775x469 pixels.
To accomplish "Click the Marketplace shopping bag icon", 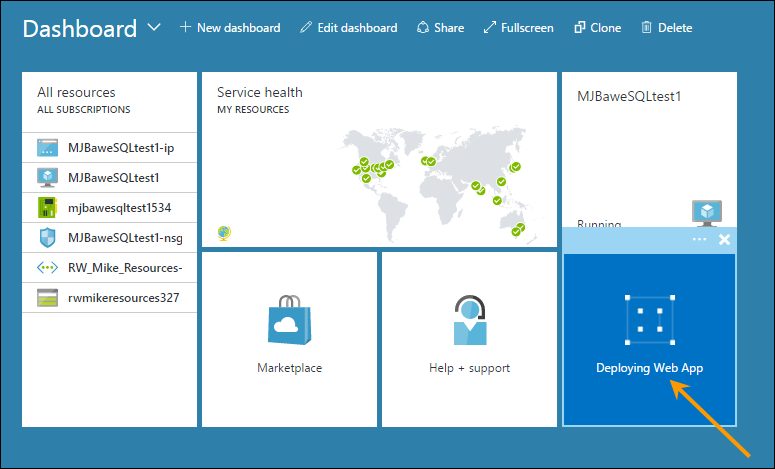I will point(290,320).
